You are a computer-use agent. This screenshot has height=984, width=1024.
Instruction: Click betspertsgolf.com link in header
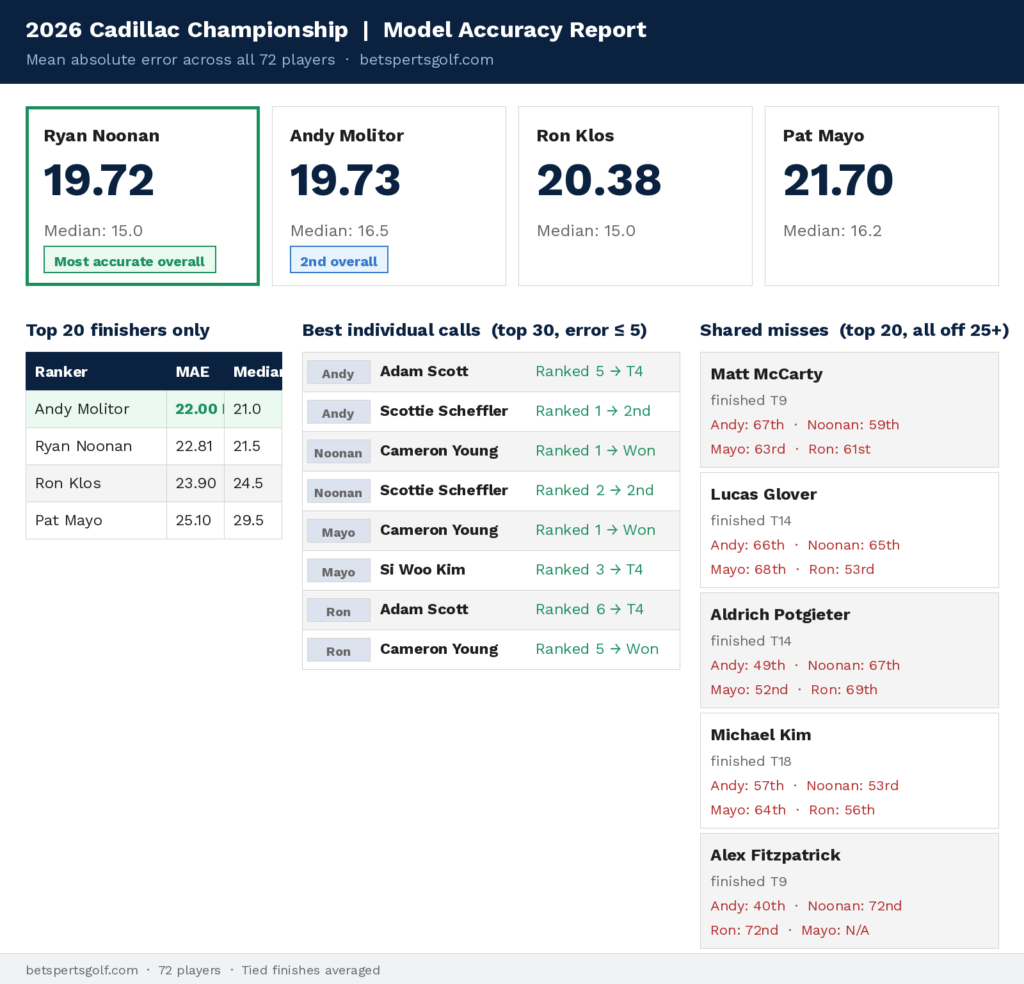426,59
